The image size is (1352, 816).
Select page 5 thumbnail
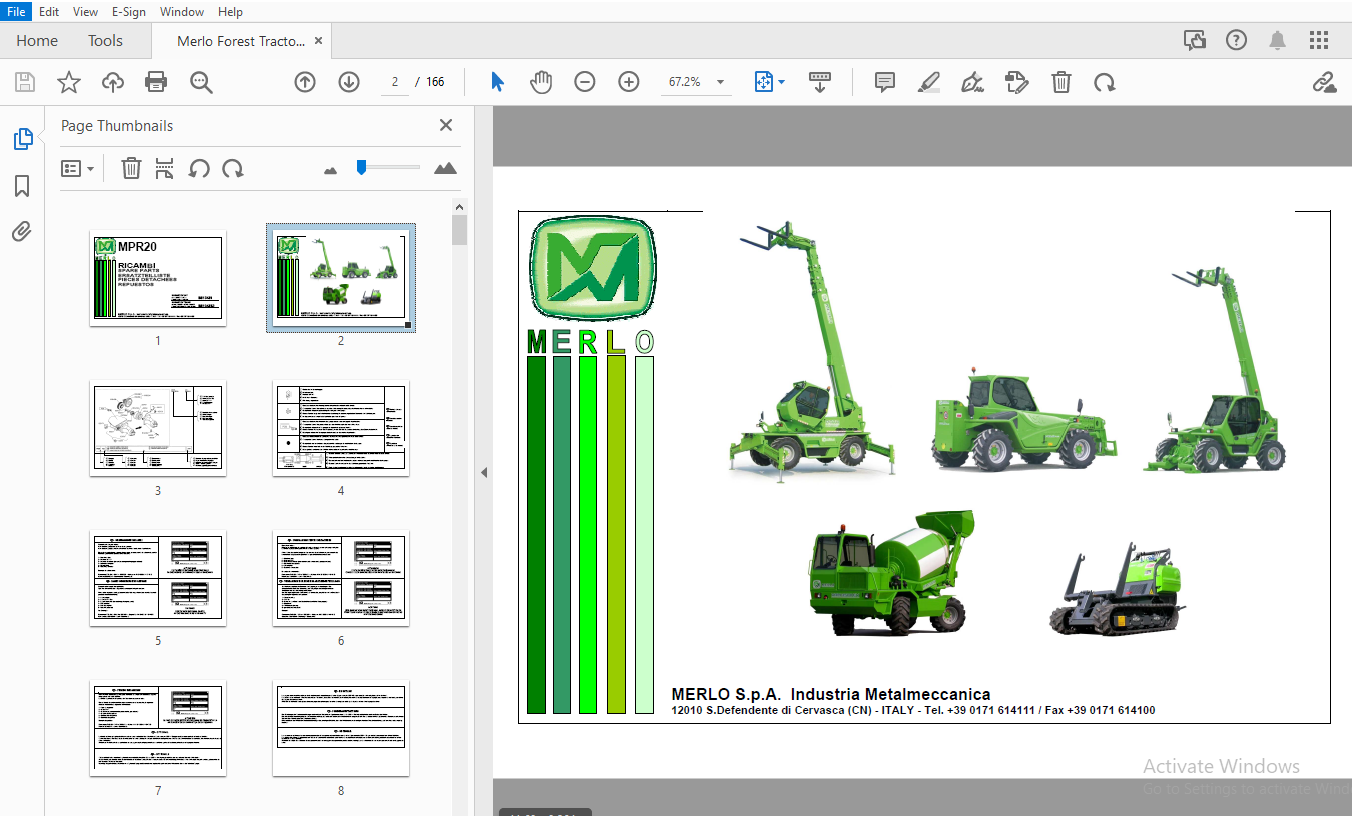click(x=158, y=578)
